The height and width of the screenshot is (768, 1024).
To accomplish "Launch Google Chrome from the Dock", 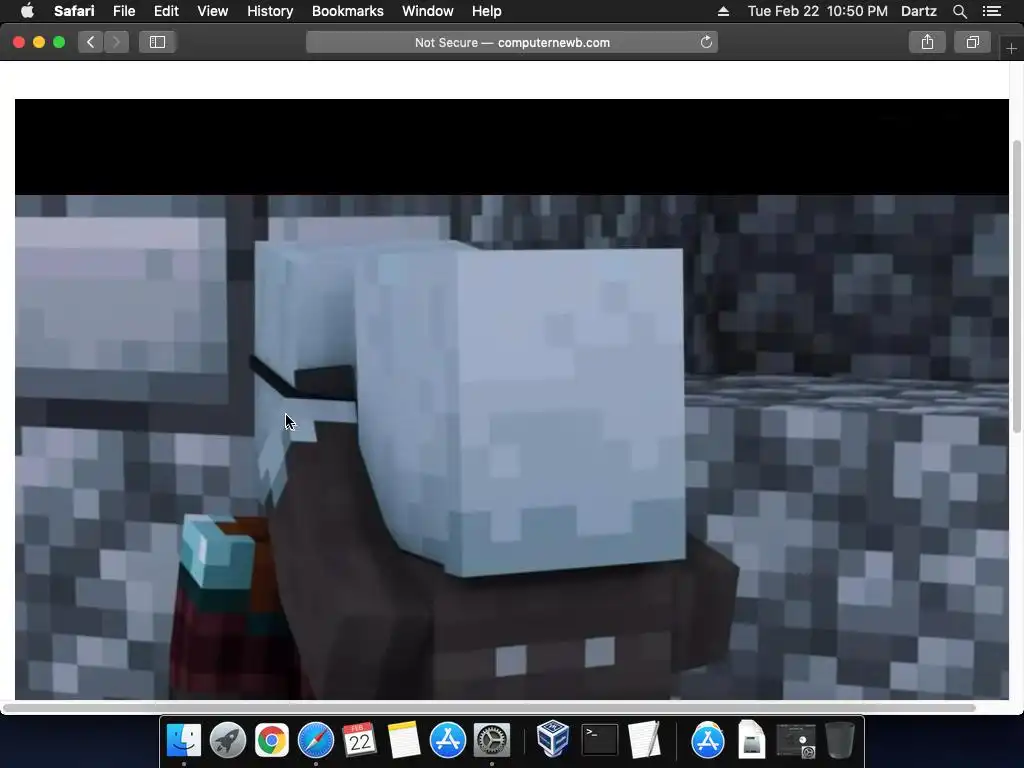I will coord(272,740).
